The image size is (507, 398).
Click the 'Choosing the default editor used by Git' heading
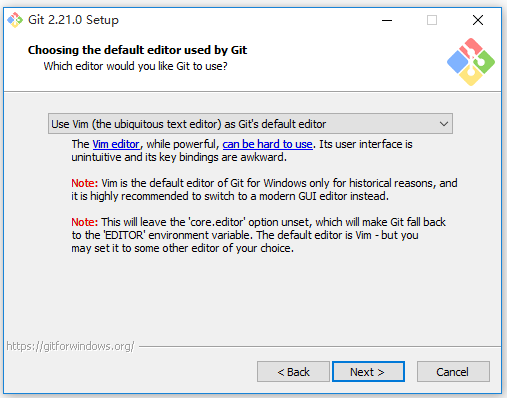(137, 50)
